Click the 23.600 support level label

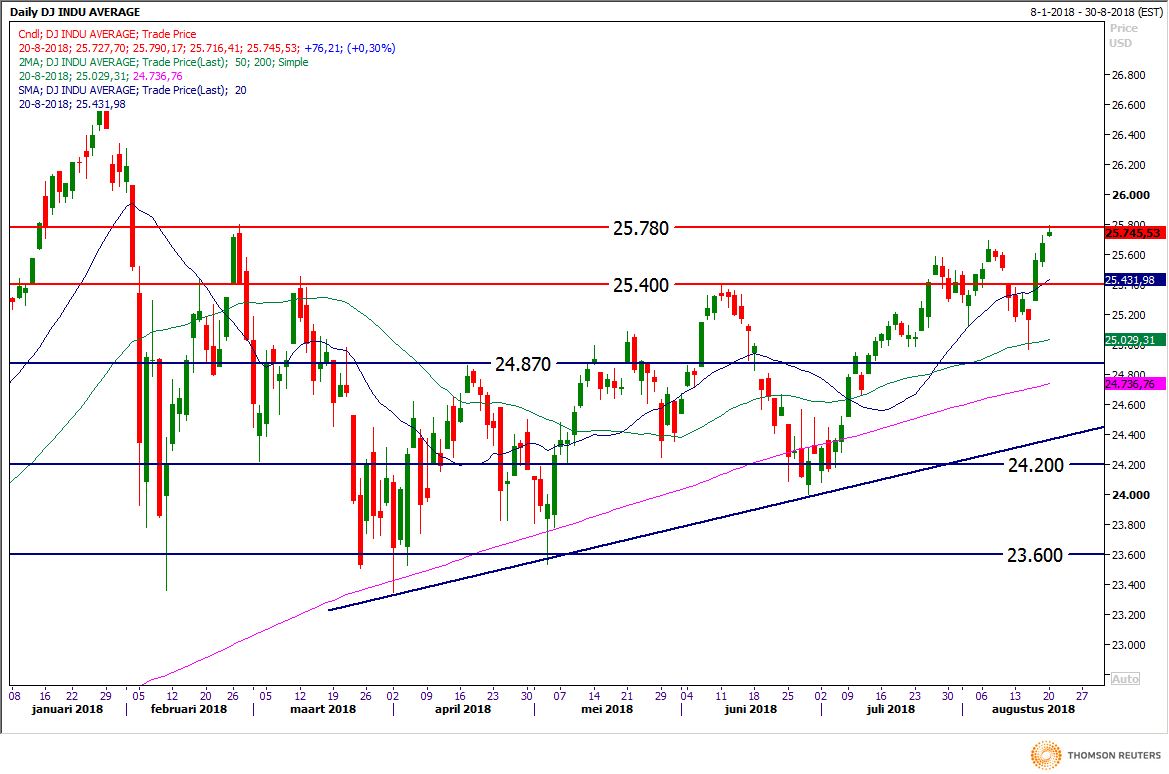coord(1034,555)
